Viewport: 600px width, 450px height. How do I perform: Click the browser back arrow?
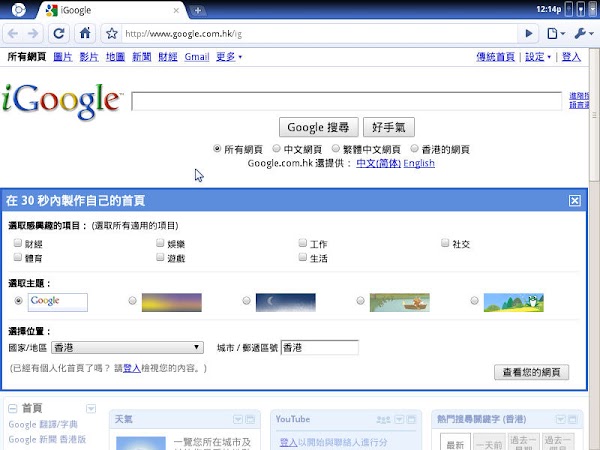click(13, 34)
